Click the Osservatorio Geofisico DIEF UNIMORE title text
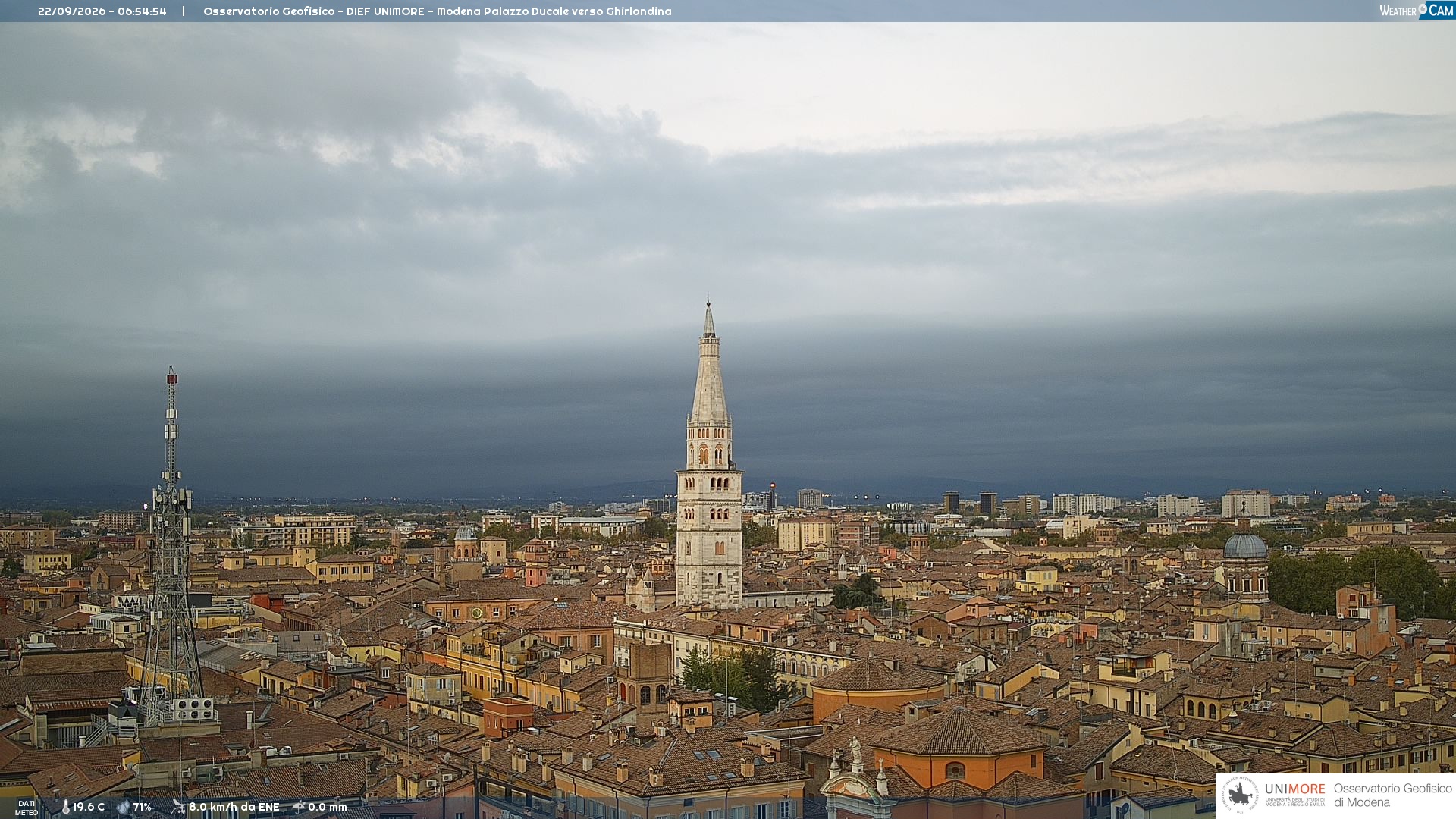 pyautogui.click(x=438, y=11)
